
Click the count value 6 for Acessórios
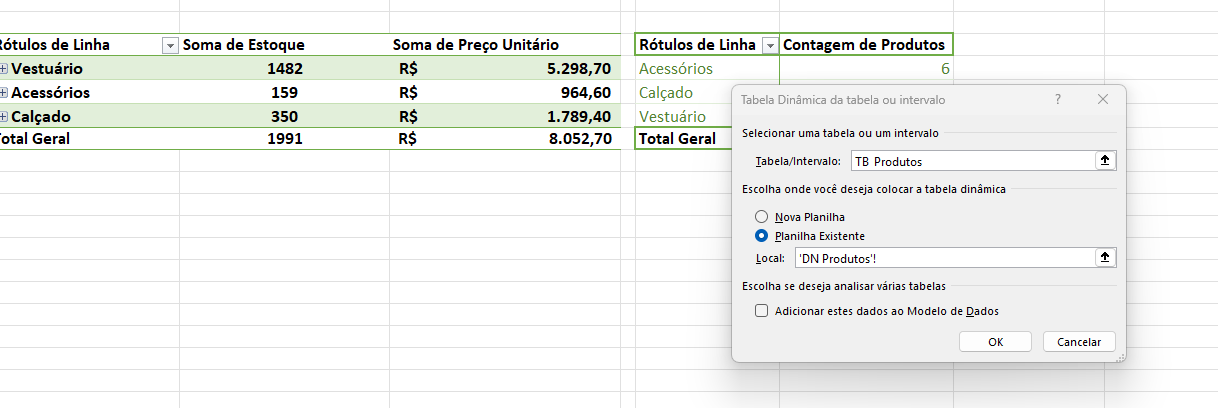coord(944,69)
